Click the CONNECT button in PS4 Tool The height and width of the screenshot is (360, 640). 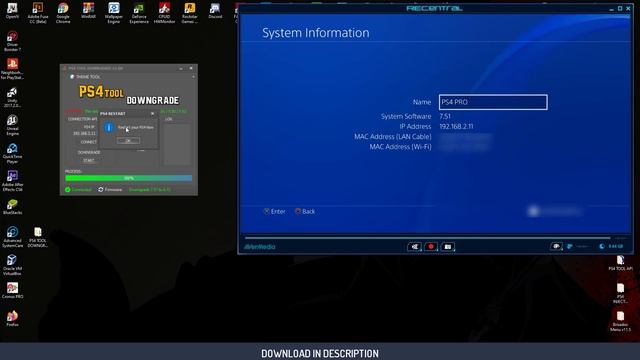point(89,142)
